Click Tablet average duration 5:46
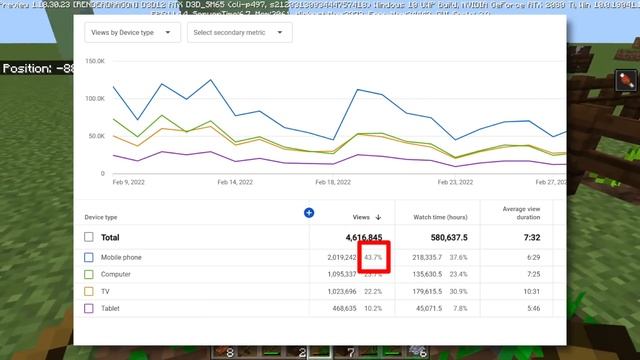Viewport: 640px width, 360px height. 534,309
